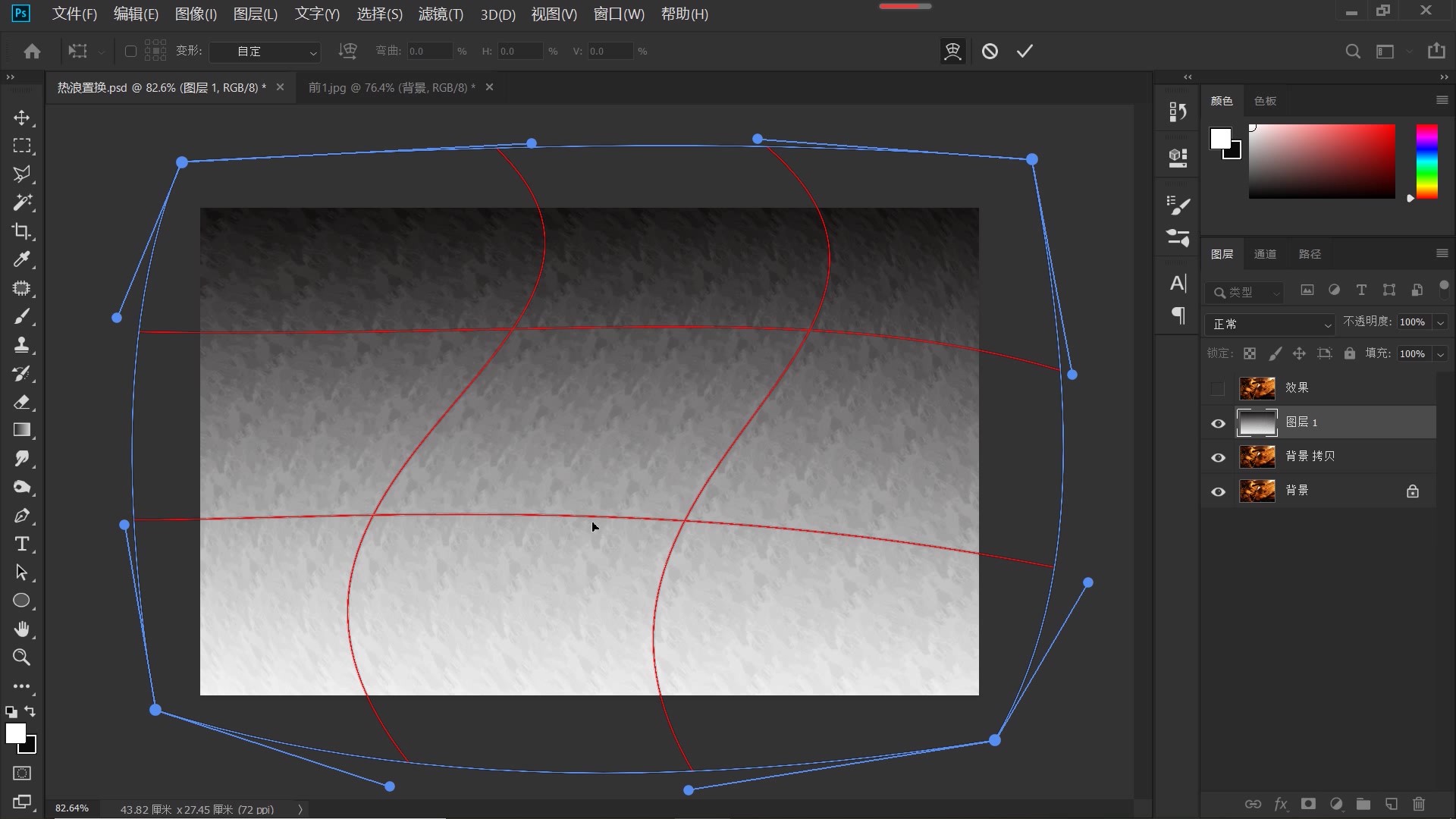Open the 滤镜(T) menu
The height and width of the screenshot is (819, 1456).
coord(440,14)
